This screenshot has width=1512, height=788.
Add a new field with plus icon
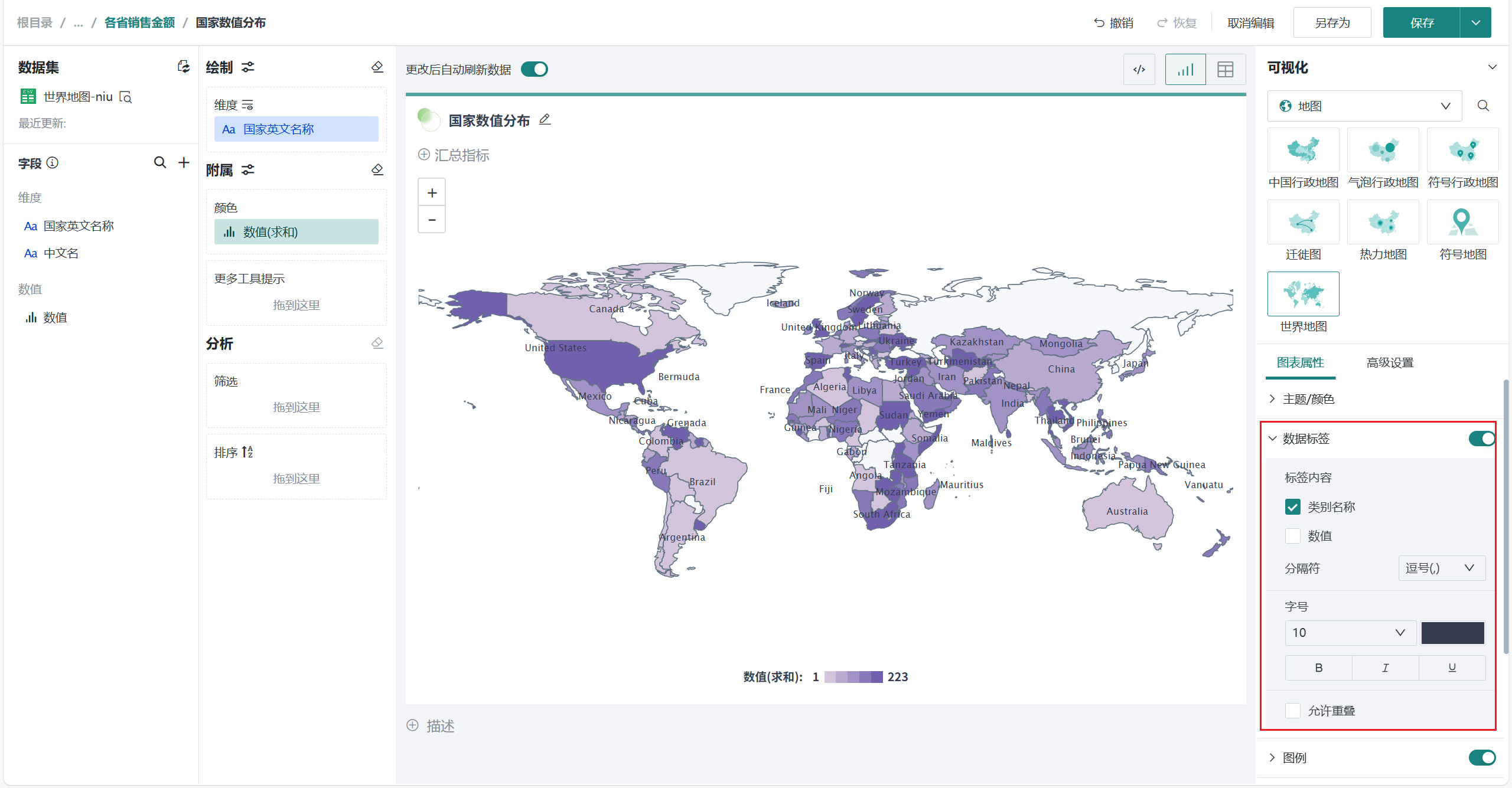pos(184,162)
